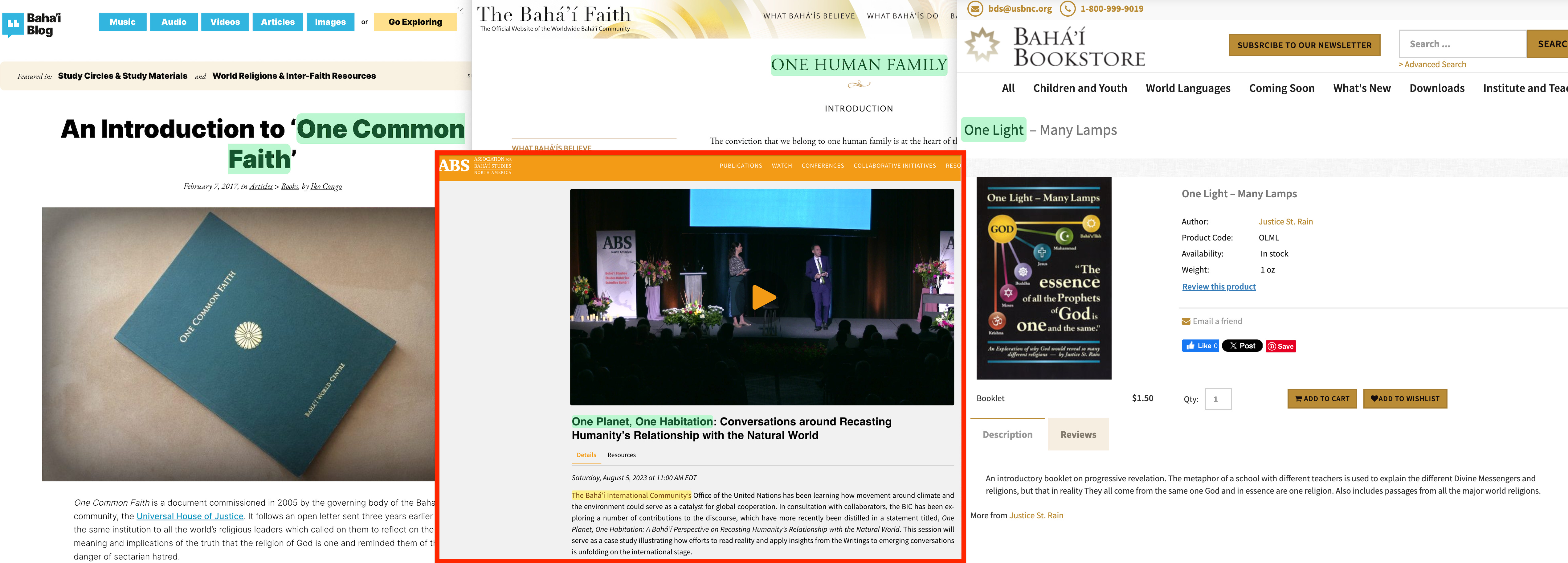Click the bookstore Search button
Screen dimensions: 1568x563
coord(1548,44)
